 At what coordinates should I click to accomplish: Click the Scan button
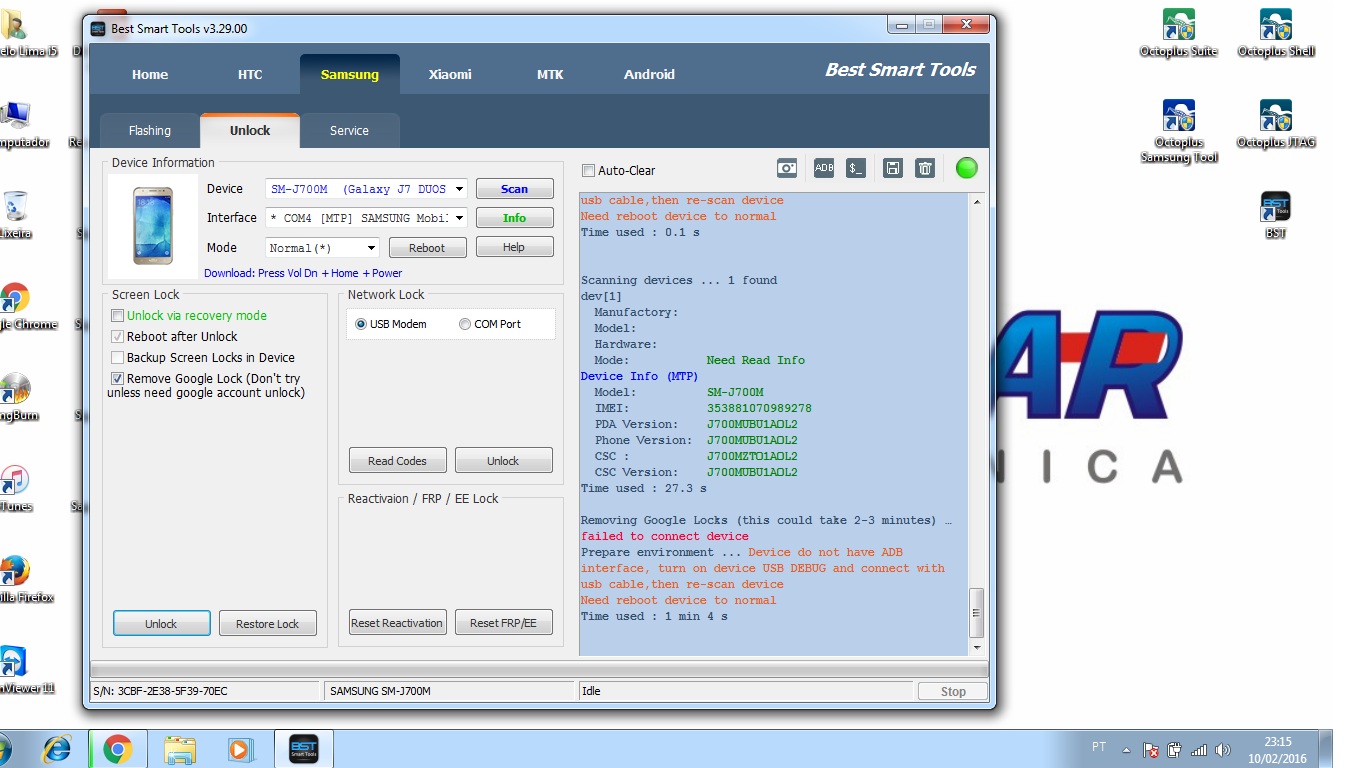[514, 189]
